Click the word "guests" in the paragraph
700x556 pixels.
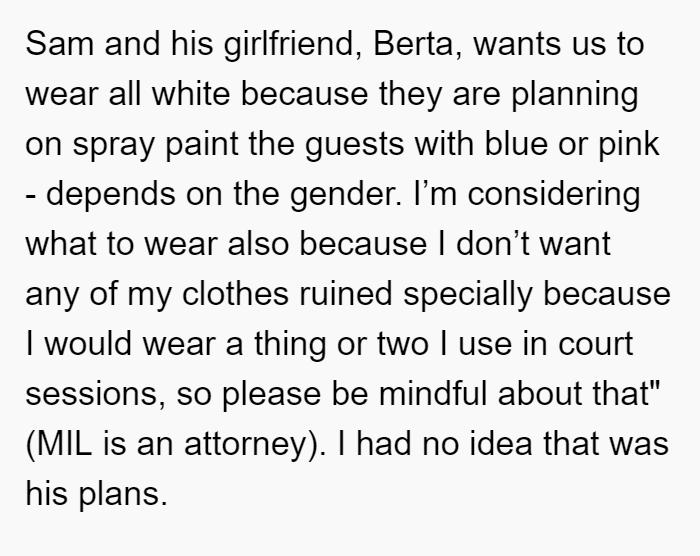tap(355, 145)
